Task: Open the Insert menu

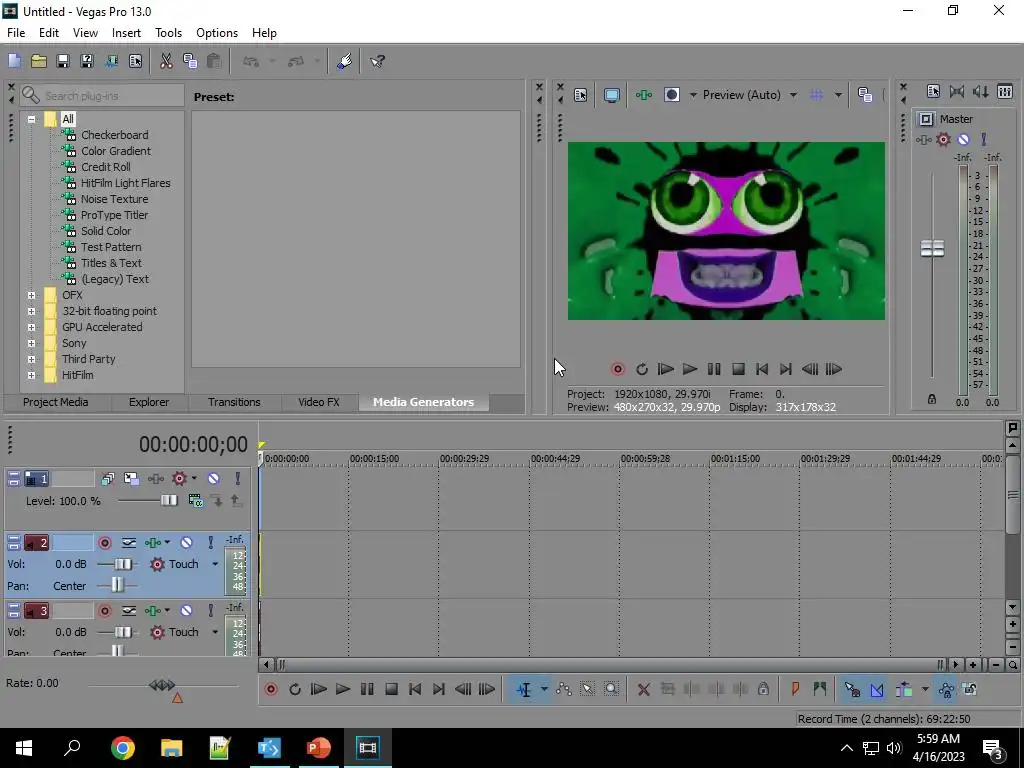Action: pos(126,33)
